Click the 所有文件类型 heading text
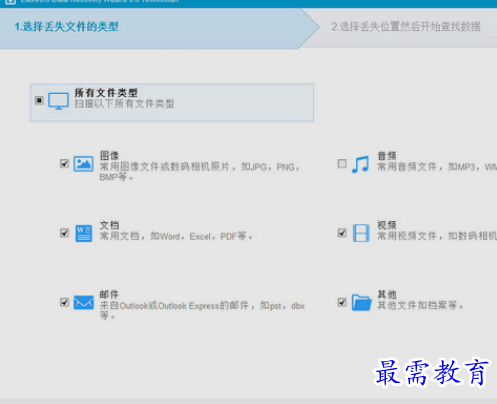This screenshot has height=404, width=497. (106, 92)
